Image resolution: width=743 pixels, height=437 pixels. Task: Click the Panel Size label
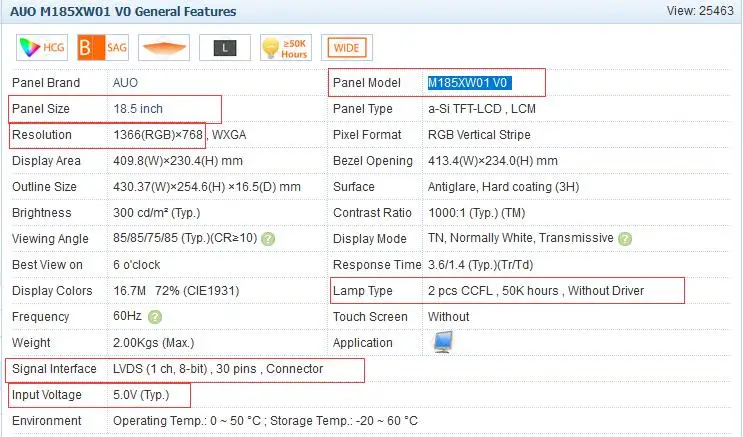[x=41, y=109]
